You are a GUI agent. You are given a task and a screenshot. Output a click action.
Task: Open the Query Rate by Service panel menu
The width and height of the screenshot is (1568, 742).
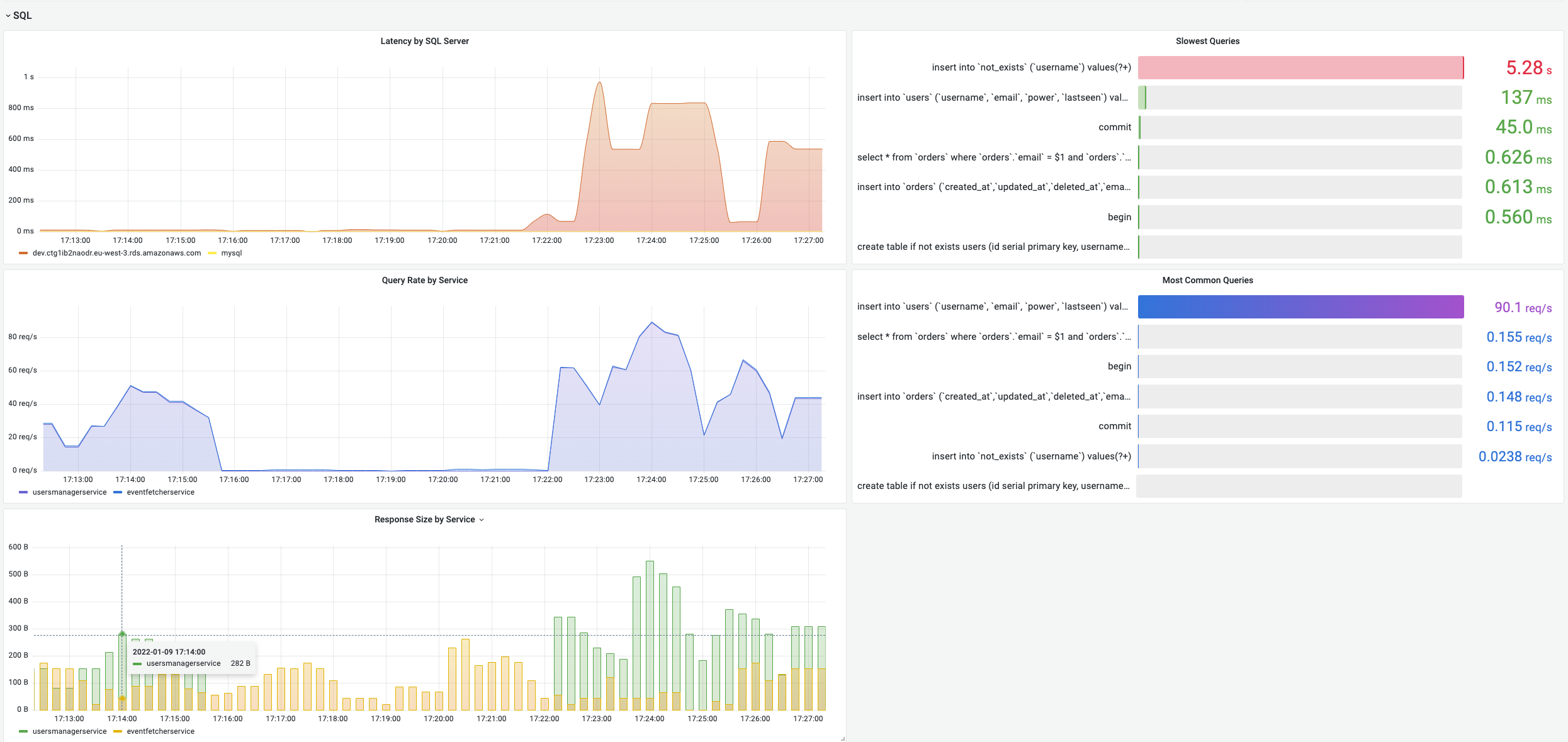[x=424, y=280]
